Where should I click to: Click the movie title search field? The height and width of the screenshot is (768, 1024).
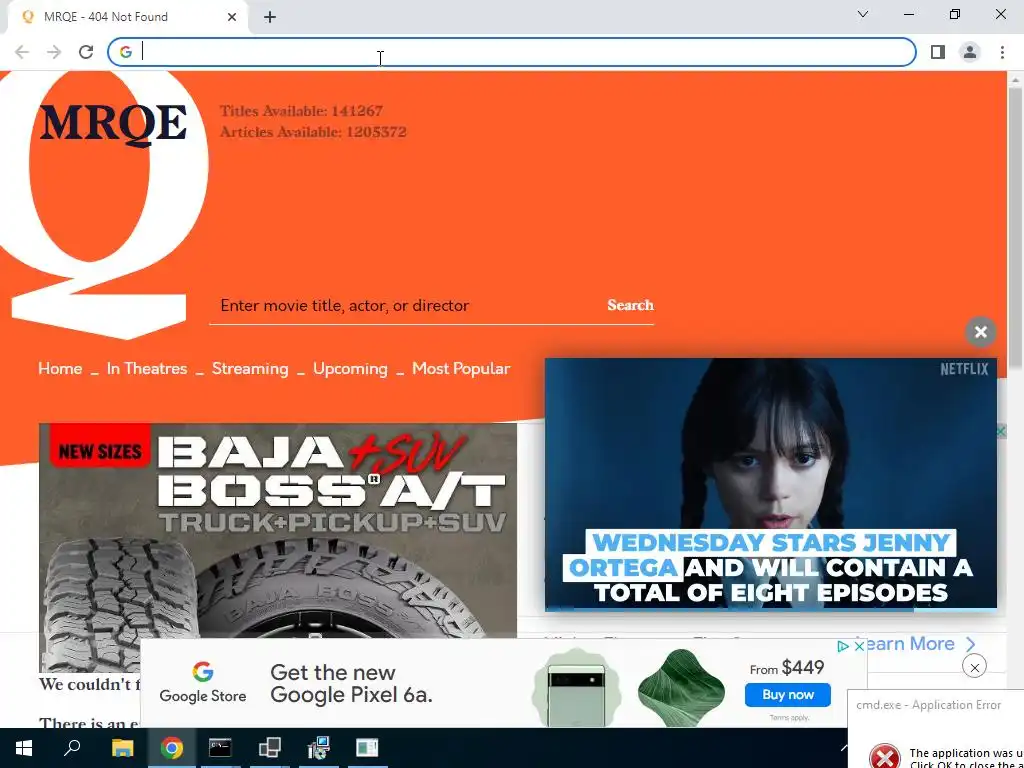pos(403,306)
